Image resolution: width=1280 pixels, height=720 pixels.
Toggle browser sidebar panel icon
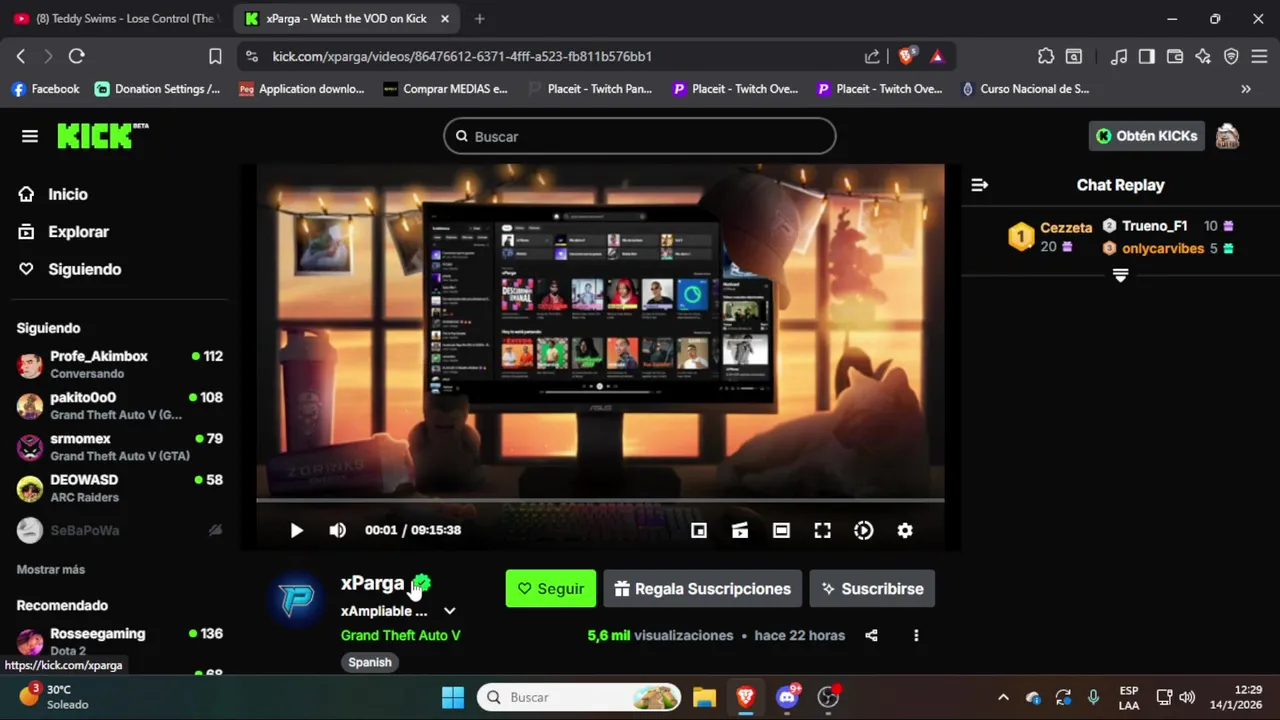tap(1147, 56)
